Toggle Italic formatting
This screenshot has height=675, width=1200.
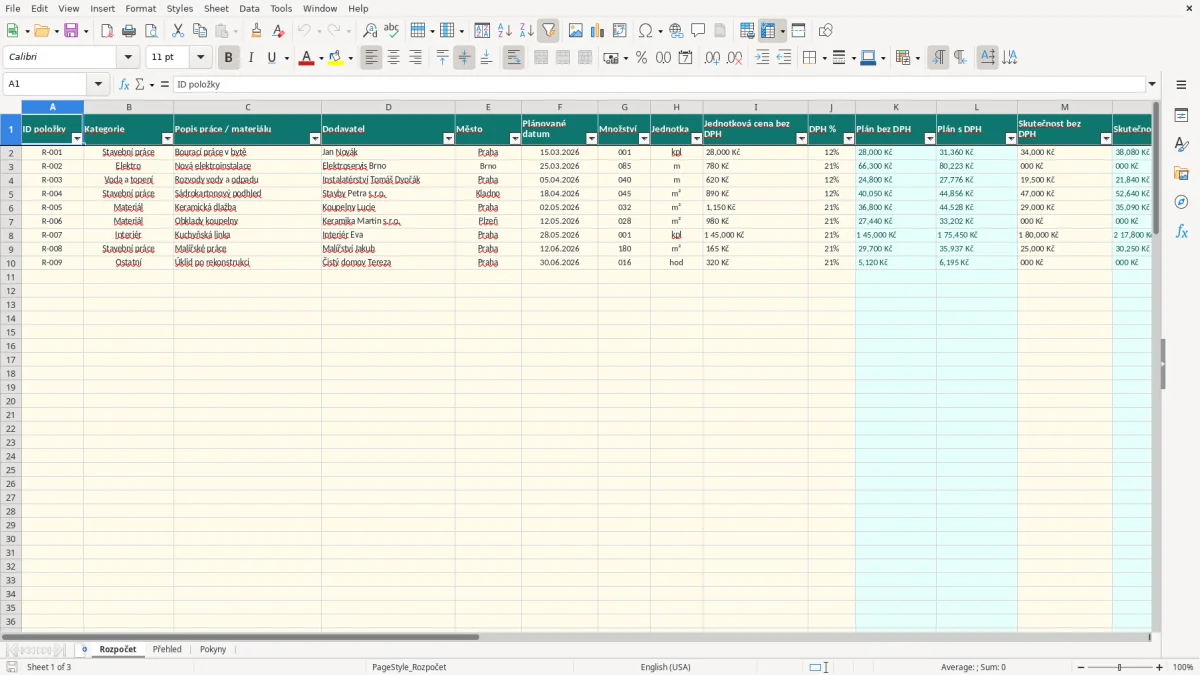pyautogui.click(x=250, y=58)
